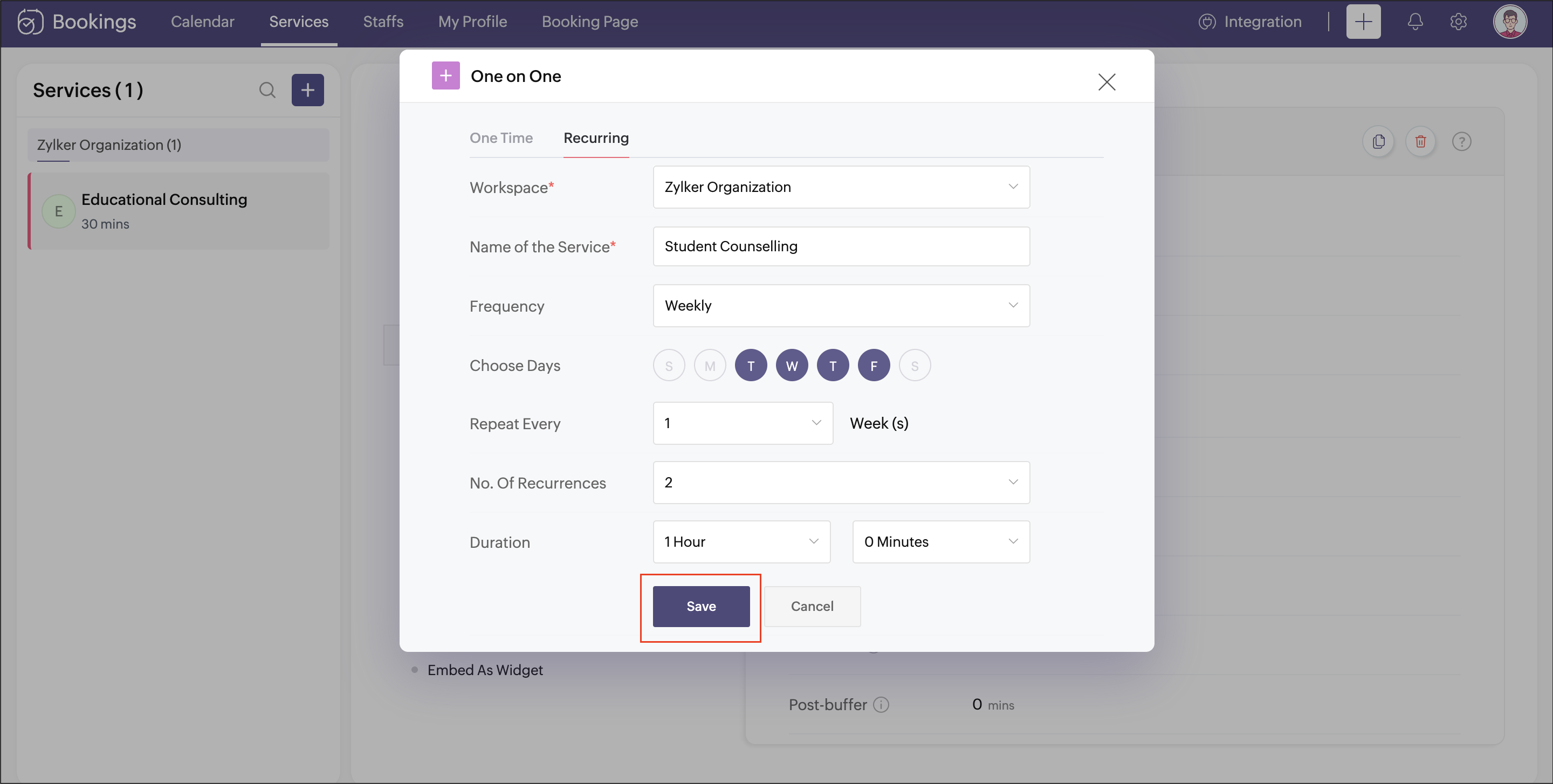The height and width of the screenshot is (784, 1553).
Task: Click the quick-add plus button in header
Action: 1363,22
